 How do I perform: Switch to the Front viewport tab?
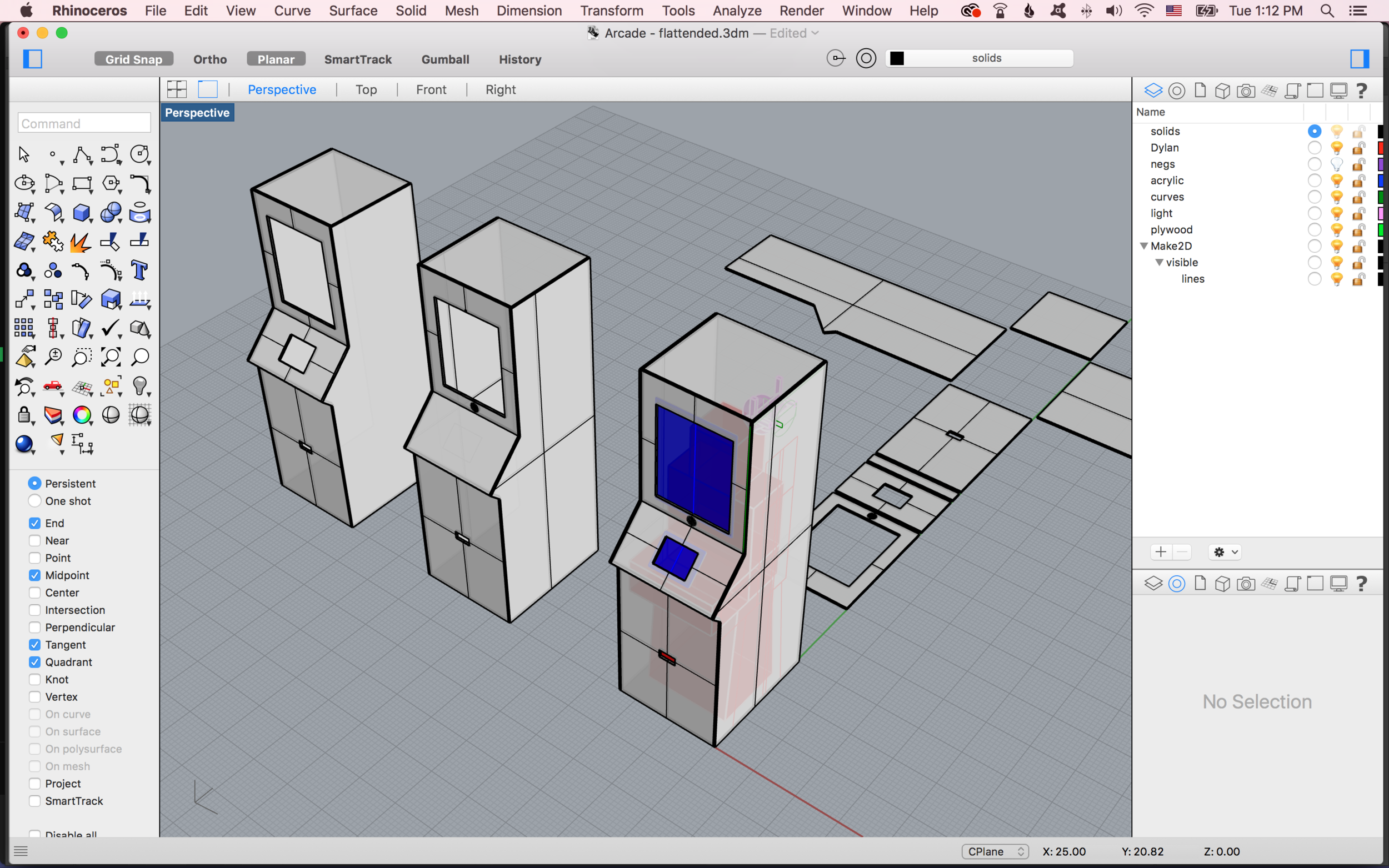click(x=431, y=89)
